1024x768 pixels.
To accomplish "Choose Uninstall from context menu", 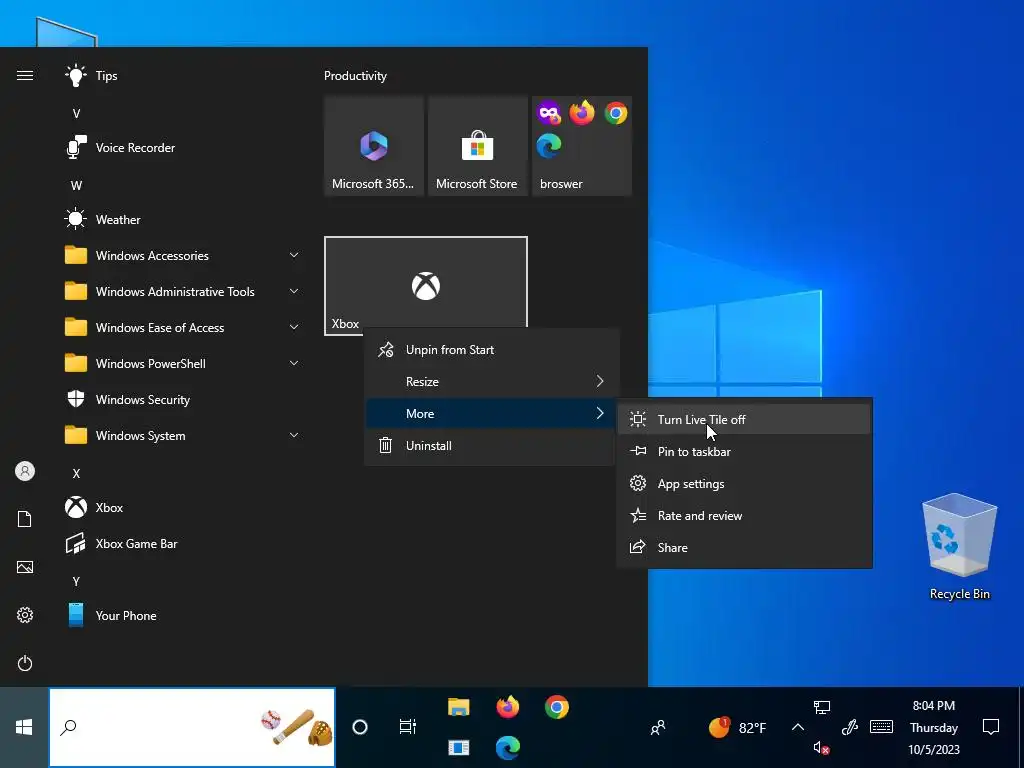I will click(x=490, y=445).
